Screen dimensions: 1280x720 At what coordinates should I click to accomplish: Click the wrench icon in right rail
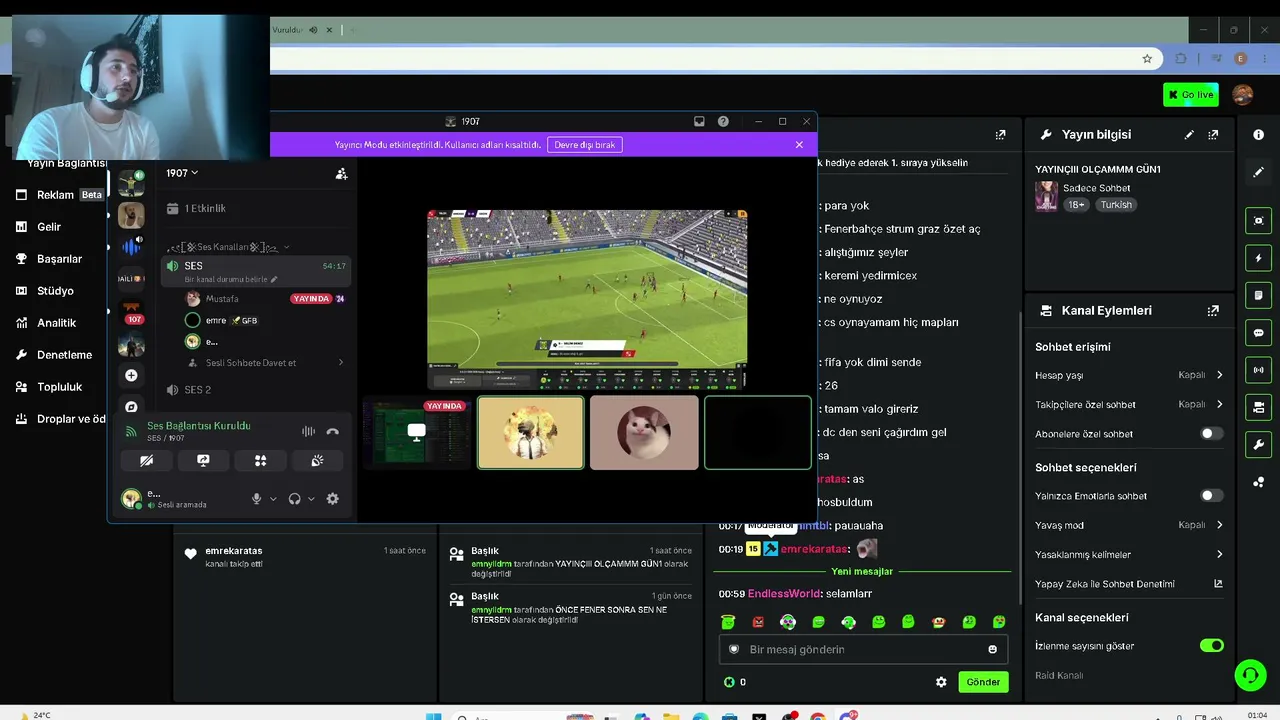tap(1258, 445)
